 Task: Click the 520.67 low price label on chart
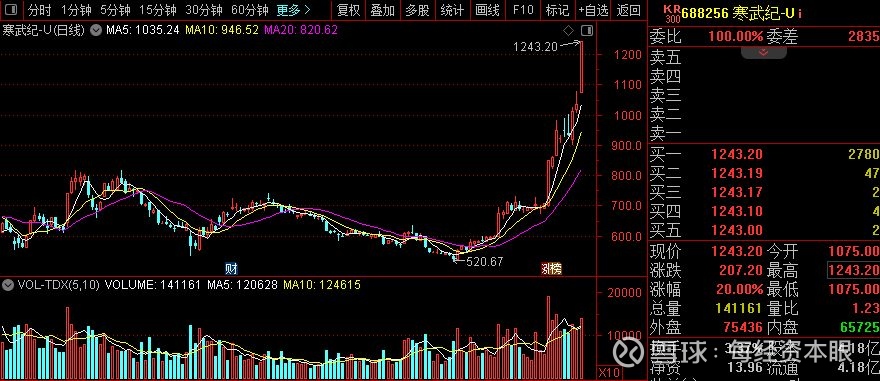coord(484,261)
